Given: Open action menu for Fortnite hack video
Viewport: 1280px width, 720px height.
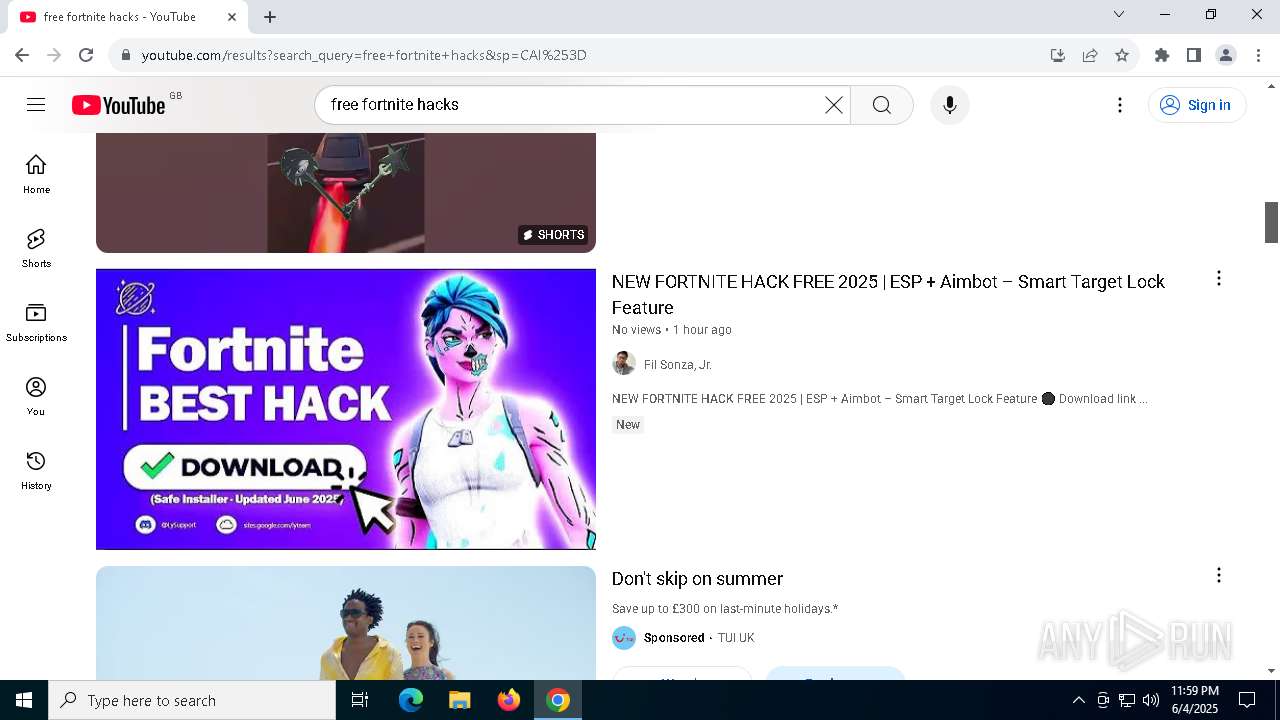Looking at the screenshot, I should pos(1218,279).
